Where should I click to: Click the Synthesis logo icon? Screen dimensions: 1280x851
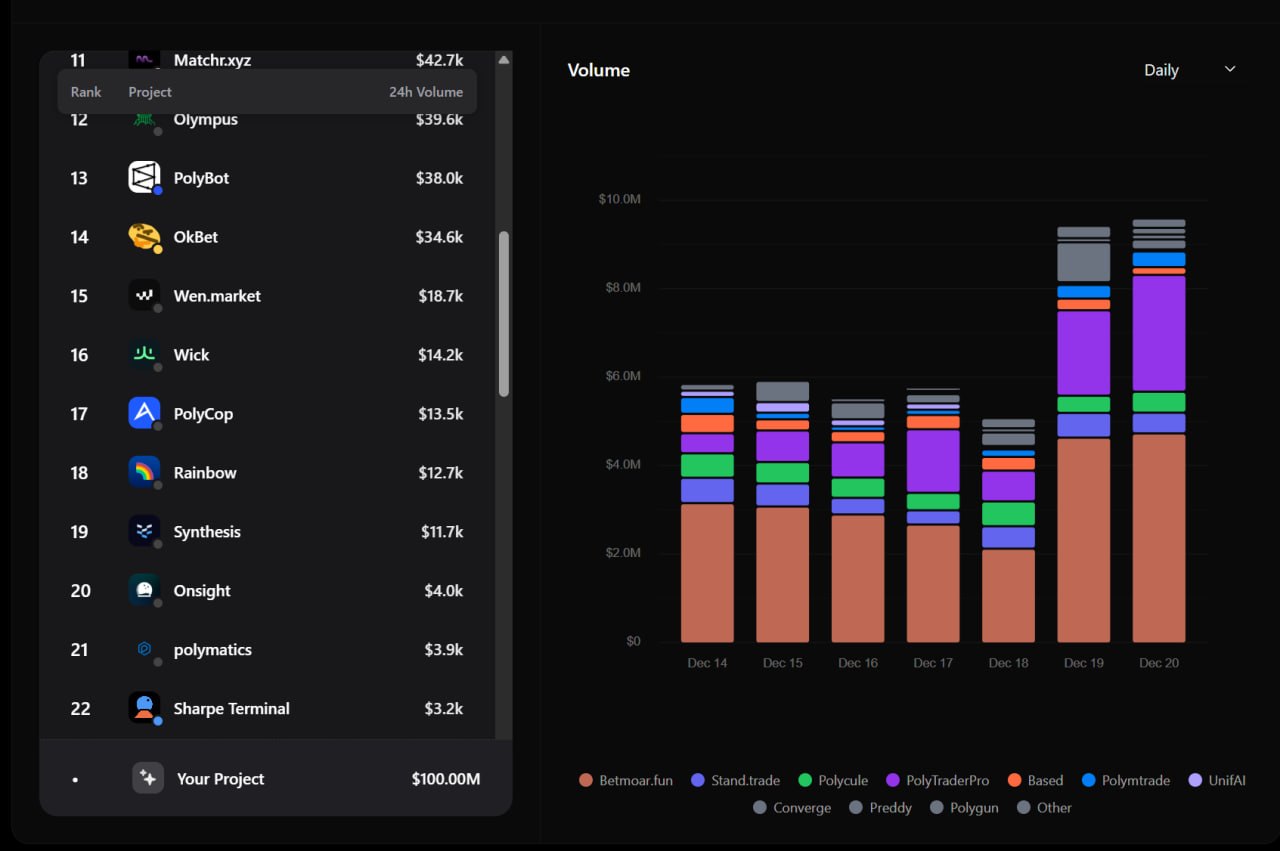click(144, 531)
